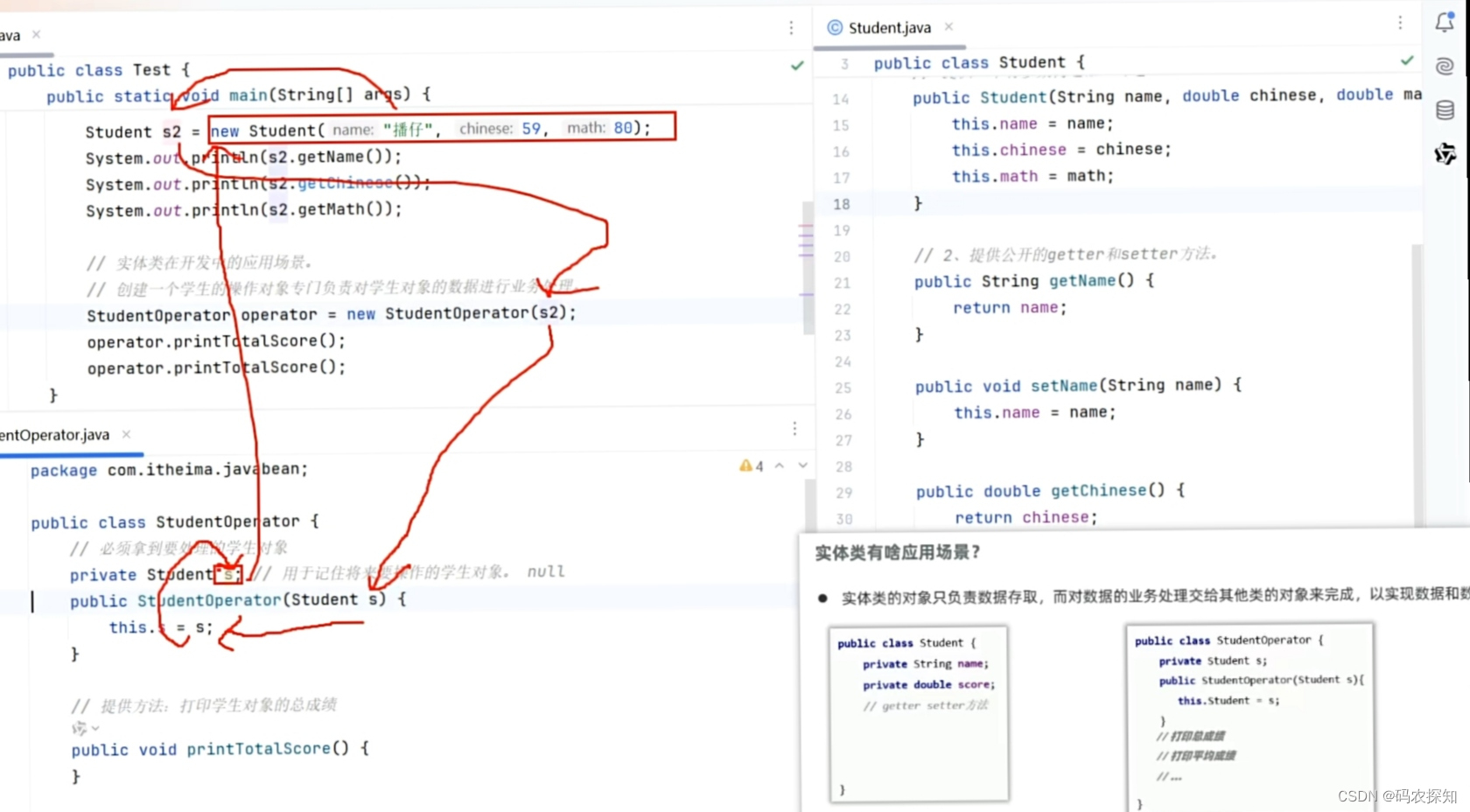Viewport: 1470px width, 812px height.
Task: Click the class icon on Student.java tab
Action: point(835,27)
